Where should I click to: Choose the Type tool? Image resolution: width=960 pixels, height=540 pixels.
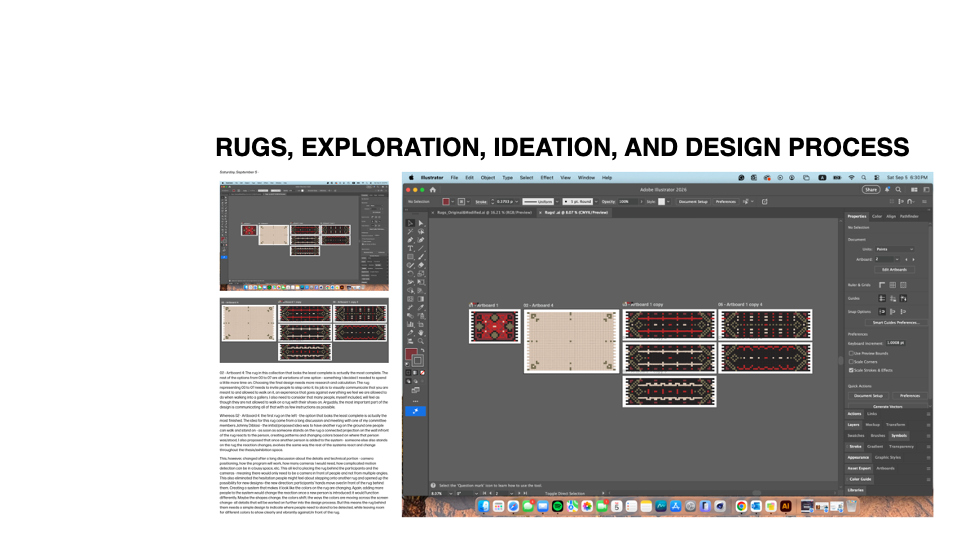tap(410, 248)
